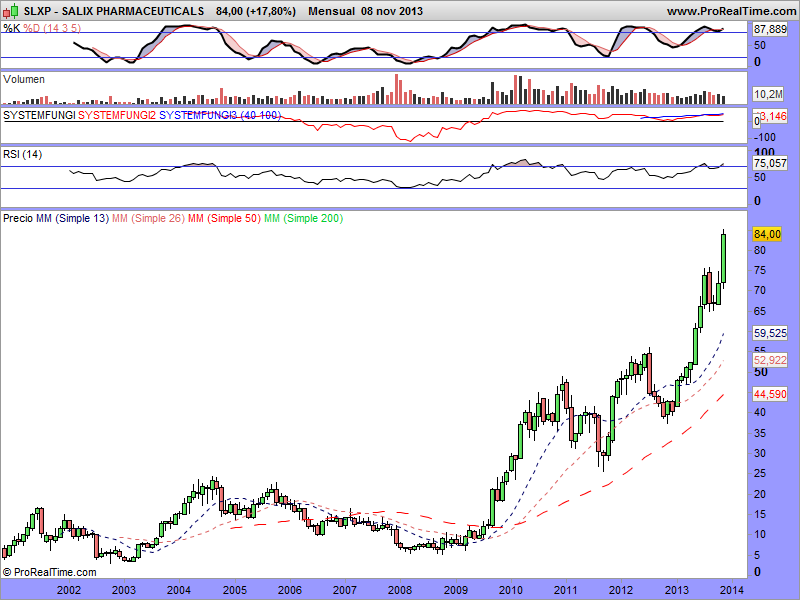The height and width of the screenshot is (600, 800).
Task: Click the candlestick chart icon beside SLXP
Action: (x=10, y=10)
